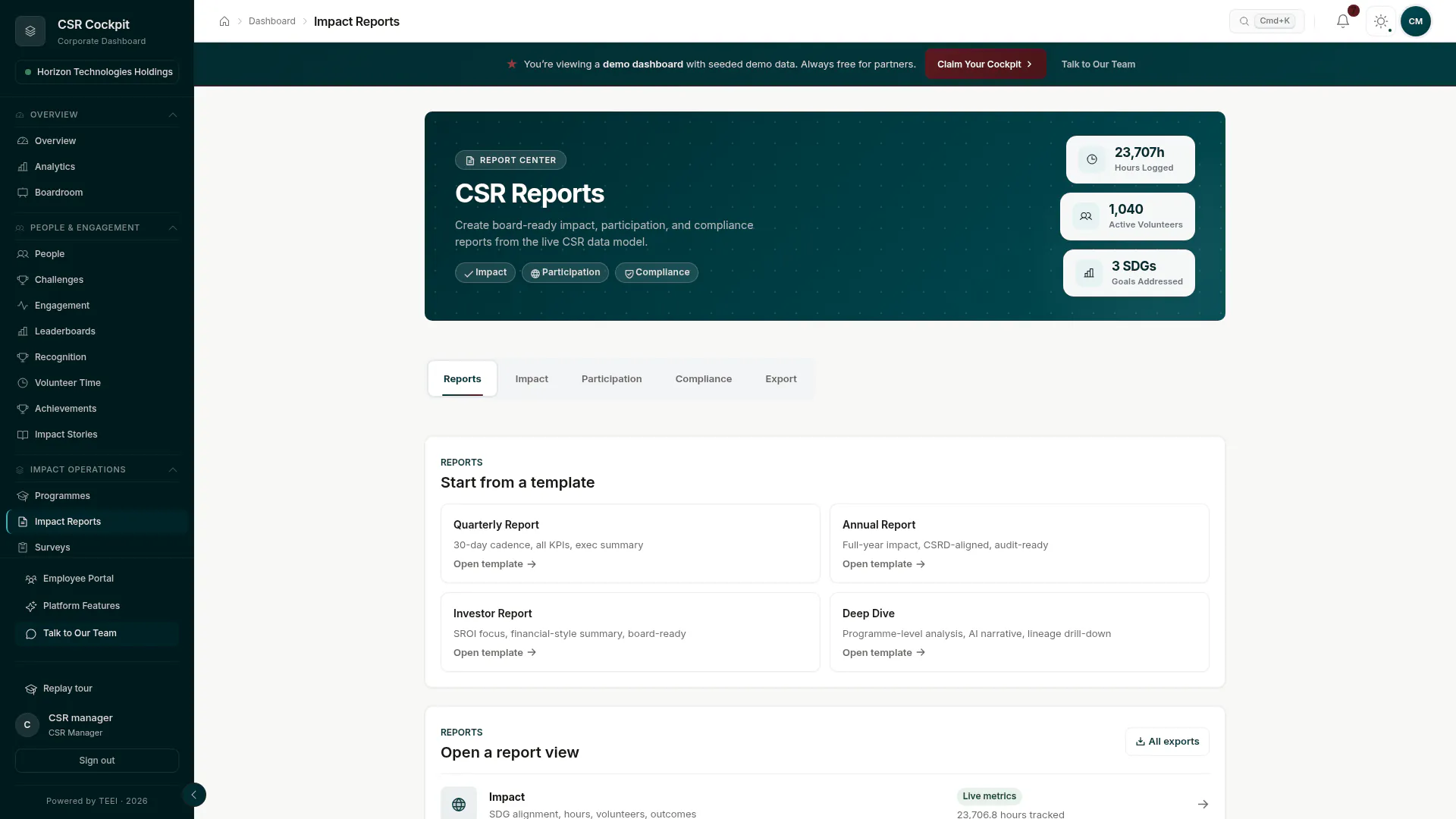Open Achievements in the sidebar
This screenshot has height=819, width=1456.
(x=97, y=409)
